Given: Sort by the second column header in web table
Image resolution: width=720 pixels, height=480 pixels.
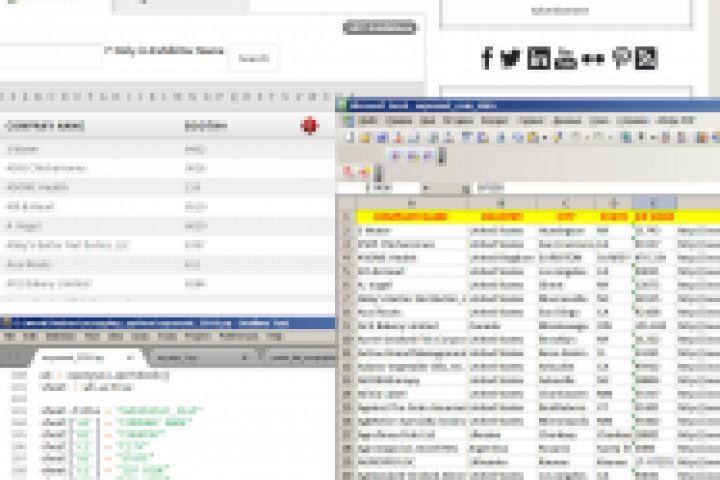Looking at the screenshot, I should click(x=205, y=125).
